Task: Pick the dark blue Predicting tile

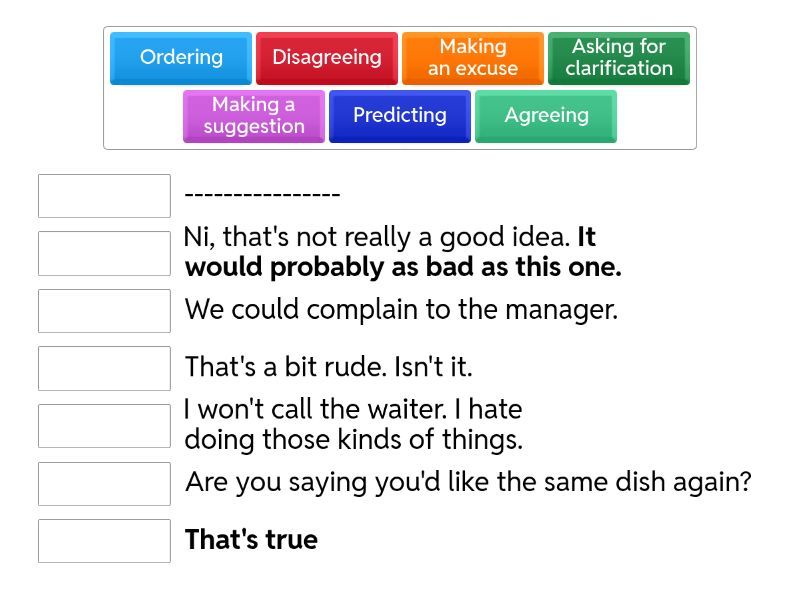Action: coord(400,116)
